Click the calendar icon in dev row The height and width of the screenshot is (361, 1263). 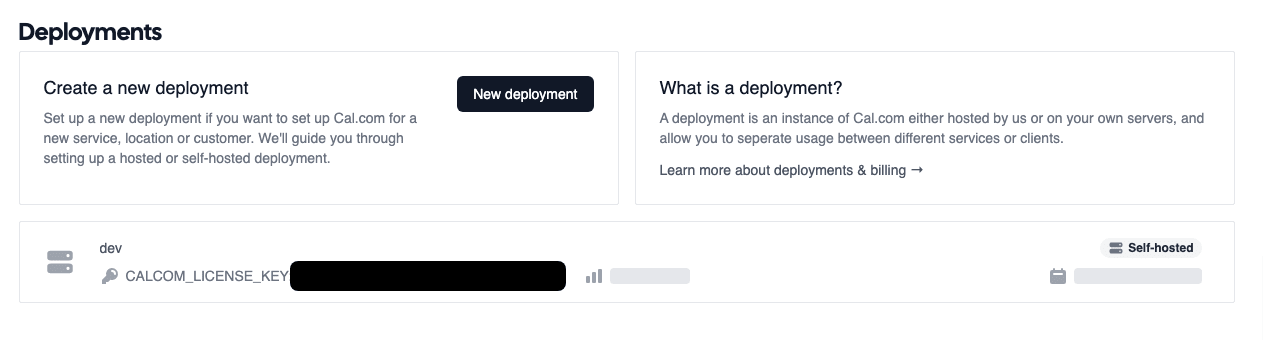[x=1058, y=276]
